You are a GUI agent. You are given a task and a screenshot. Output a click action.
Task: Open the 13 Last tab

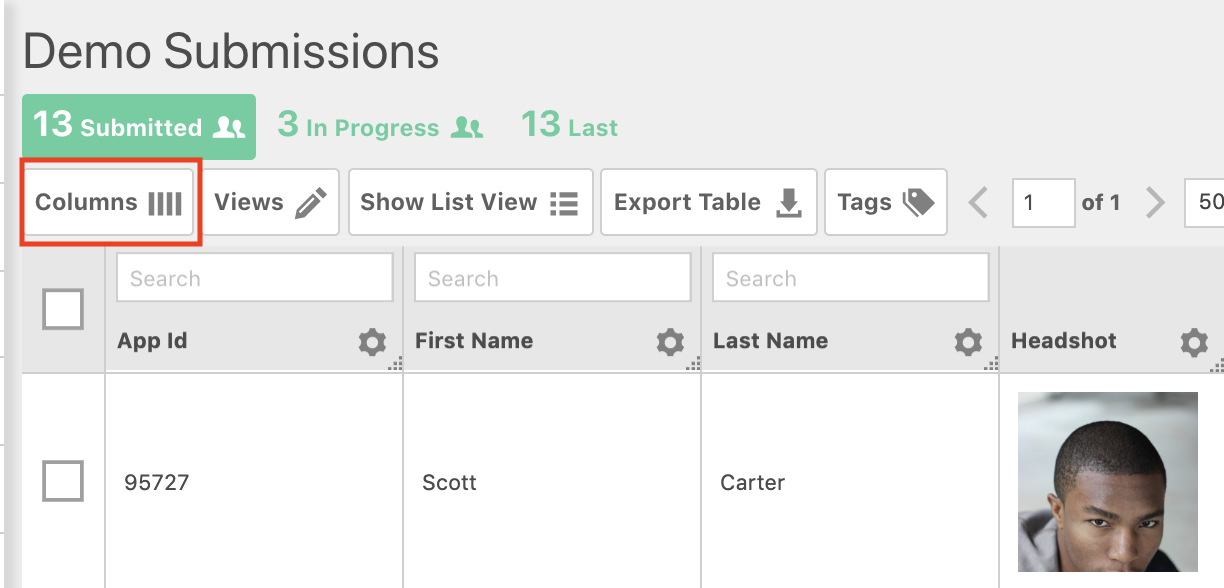[569, 127]
